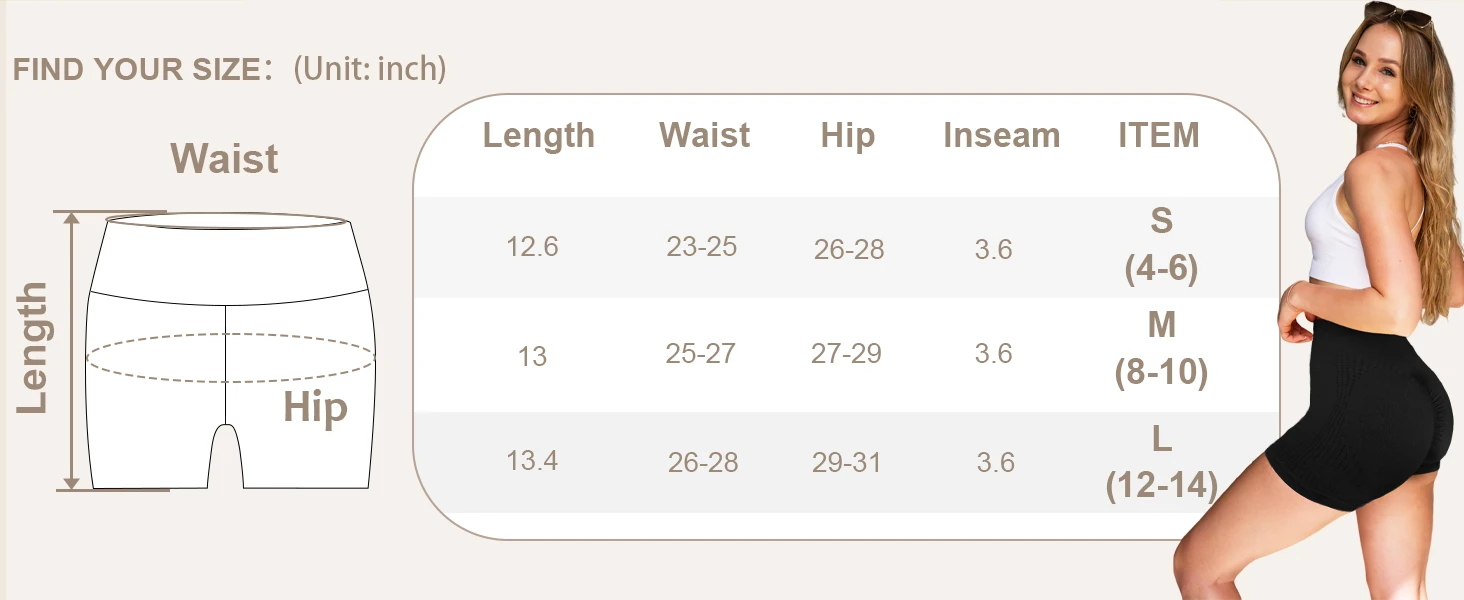The width and height of the screenshot is (1464, 600).
Task: Click the Length column header
Action: click(539, 136)
